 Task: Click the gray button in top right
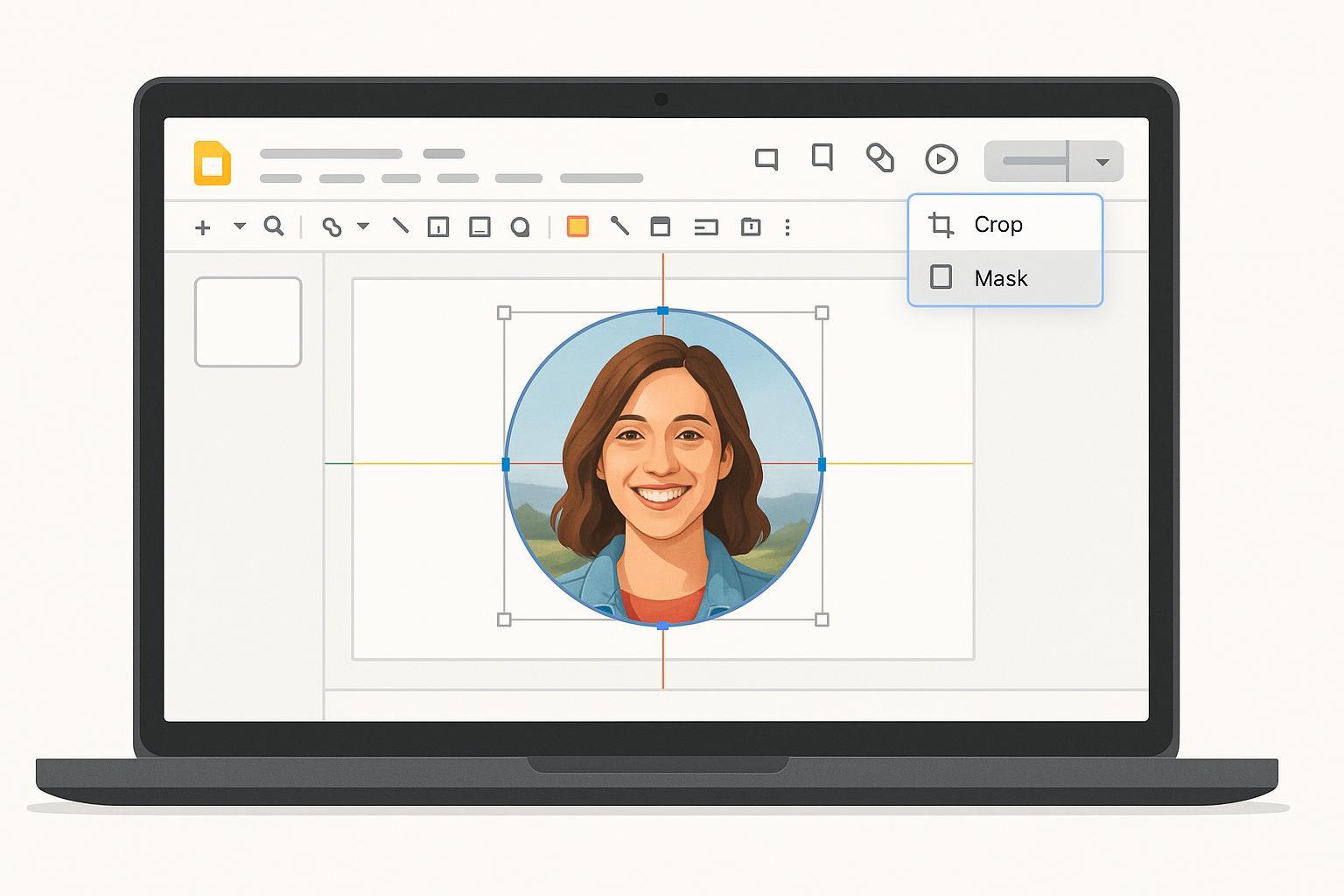1028,162
